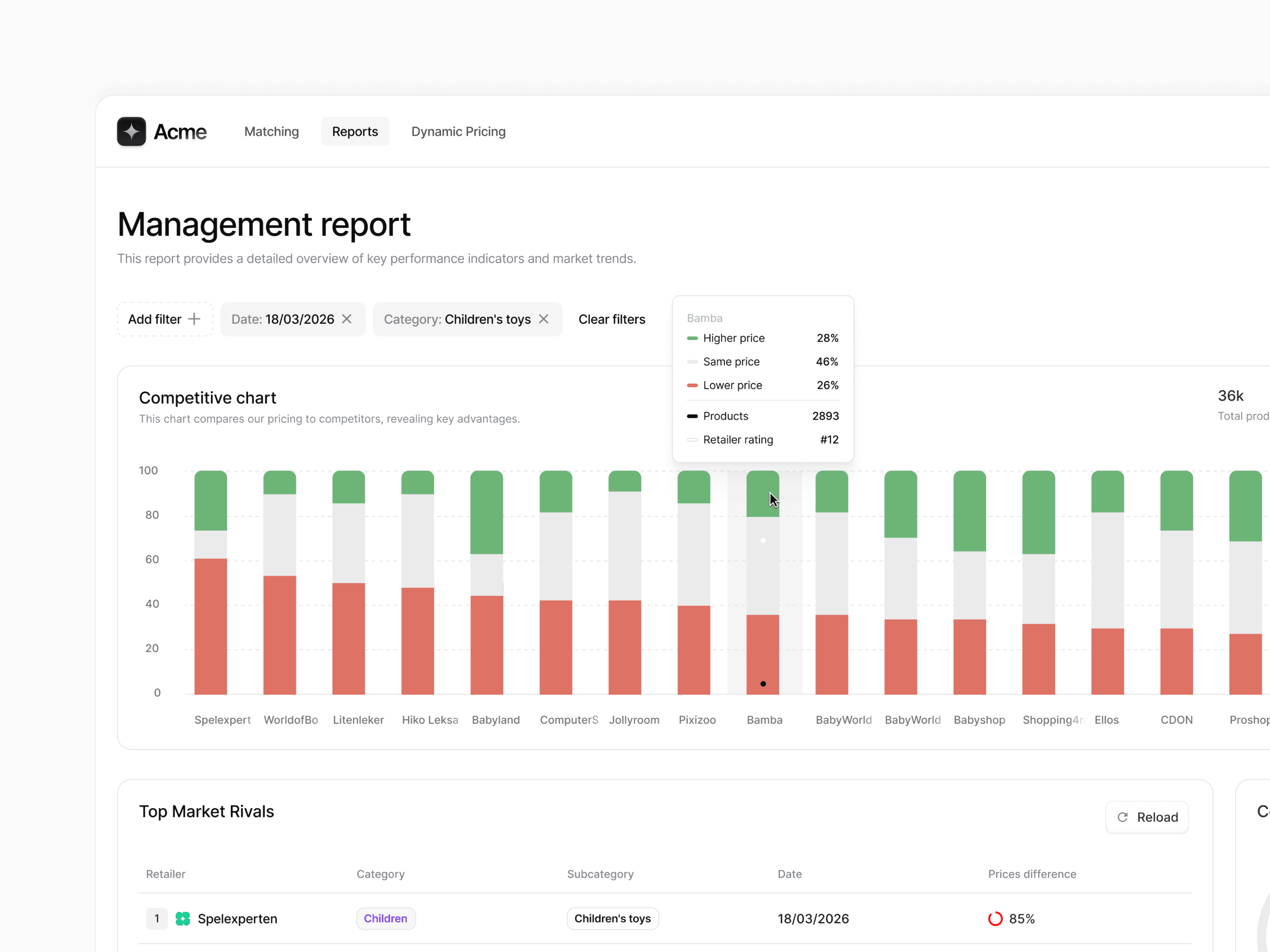Open the Add filter menu
Viewport: 1270px width, 952px height.
coord(154,319)
